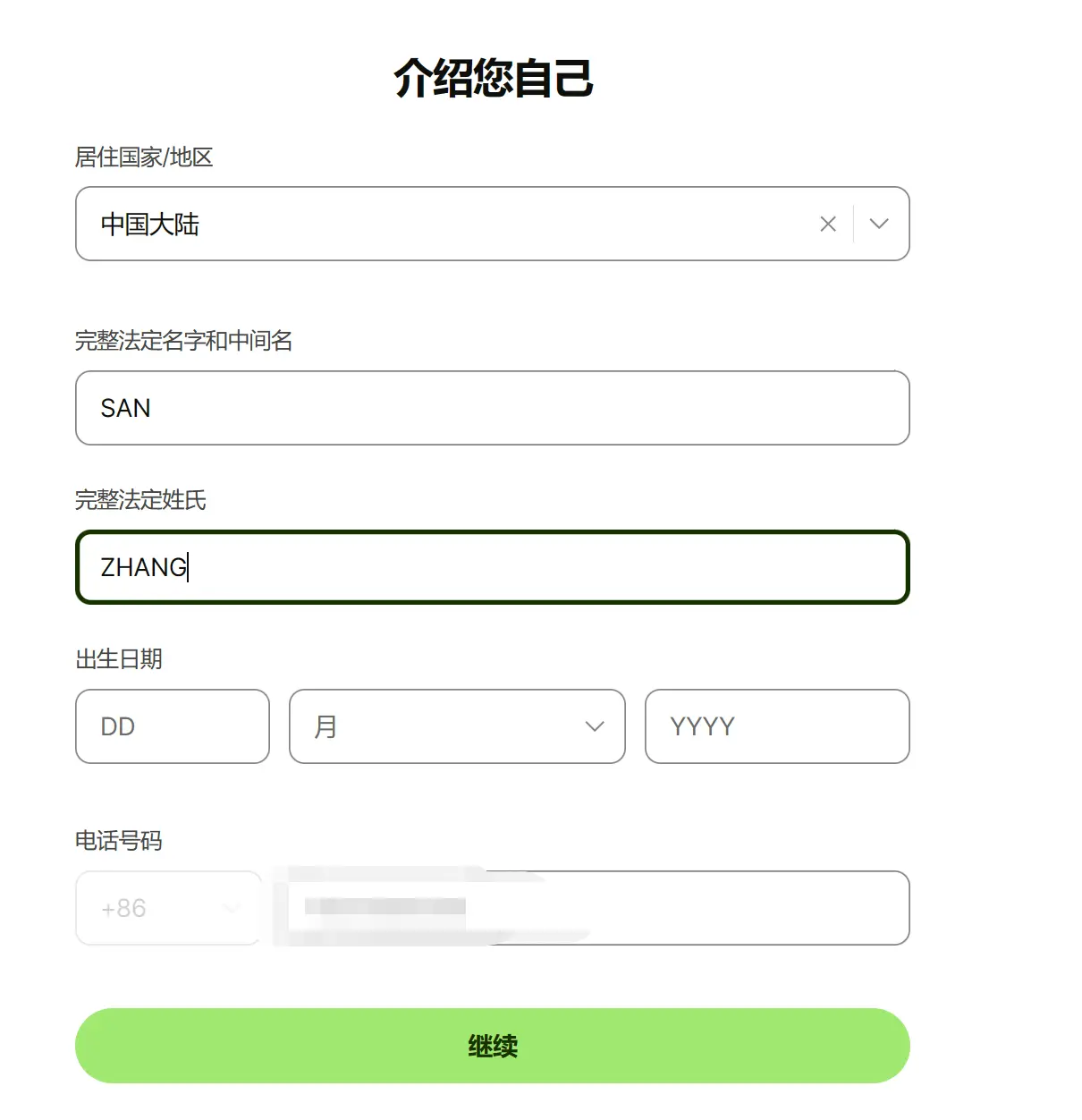Click the 完整法定姓氏 label
This screenshot has height=1120, width=1082.
coord(140,500)
